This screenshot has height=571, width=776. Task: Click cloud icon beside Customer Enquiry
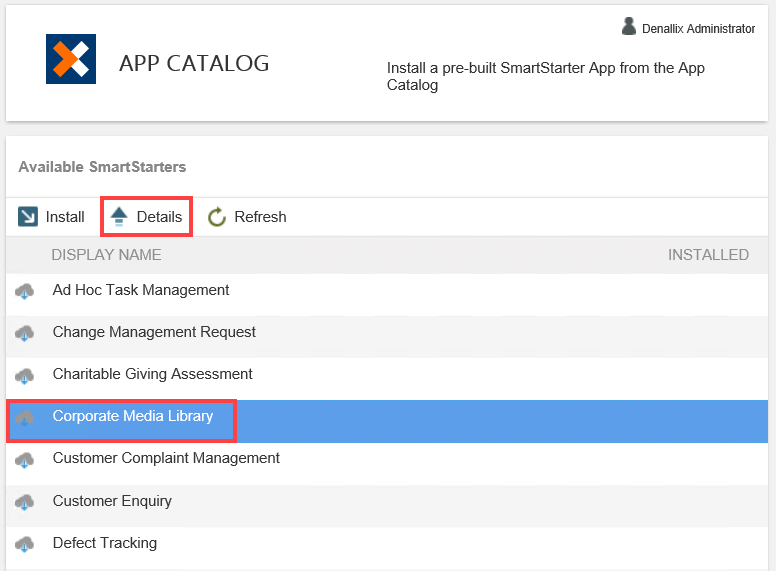click(x=25, y=502)
